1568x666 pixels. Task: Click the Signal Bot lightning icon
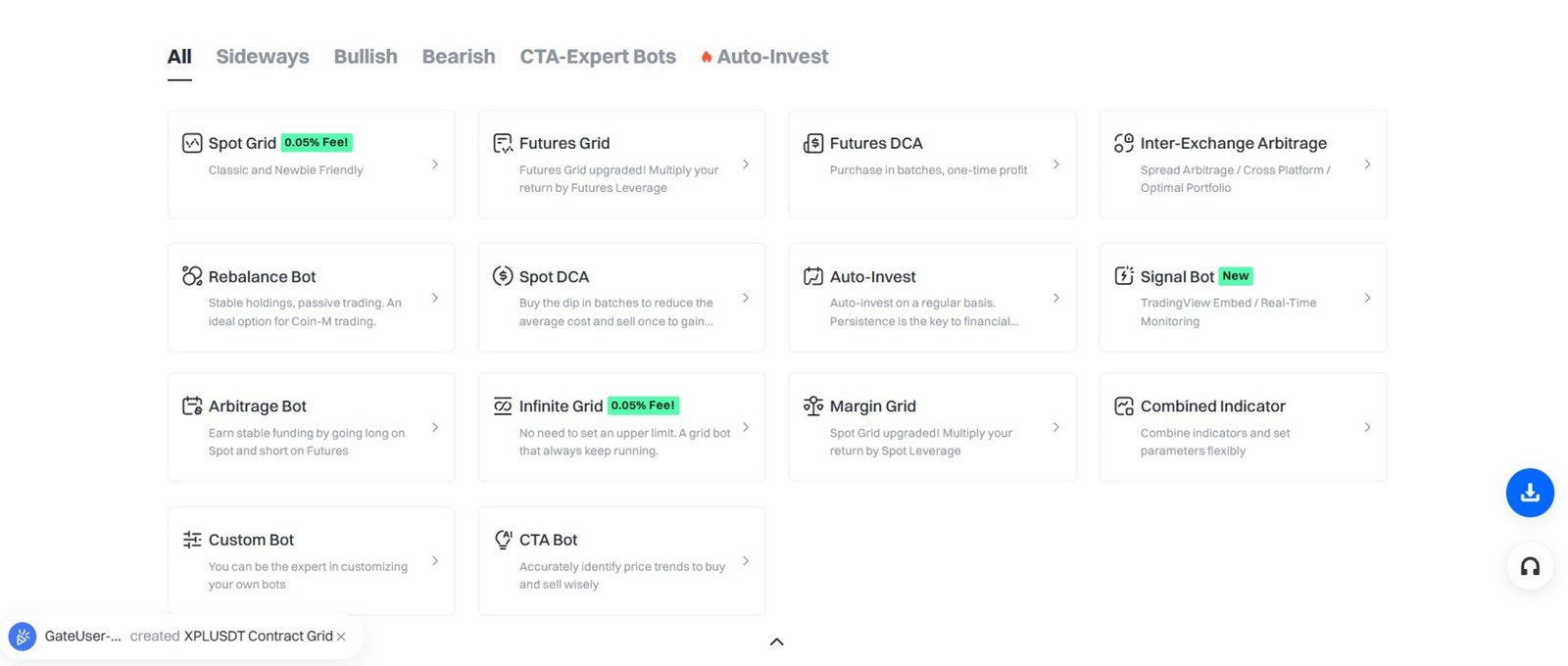click(x=1123, y=276)
